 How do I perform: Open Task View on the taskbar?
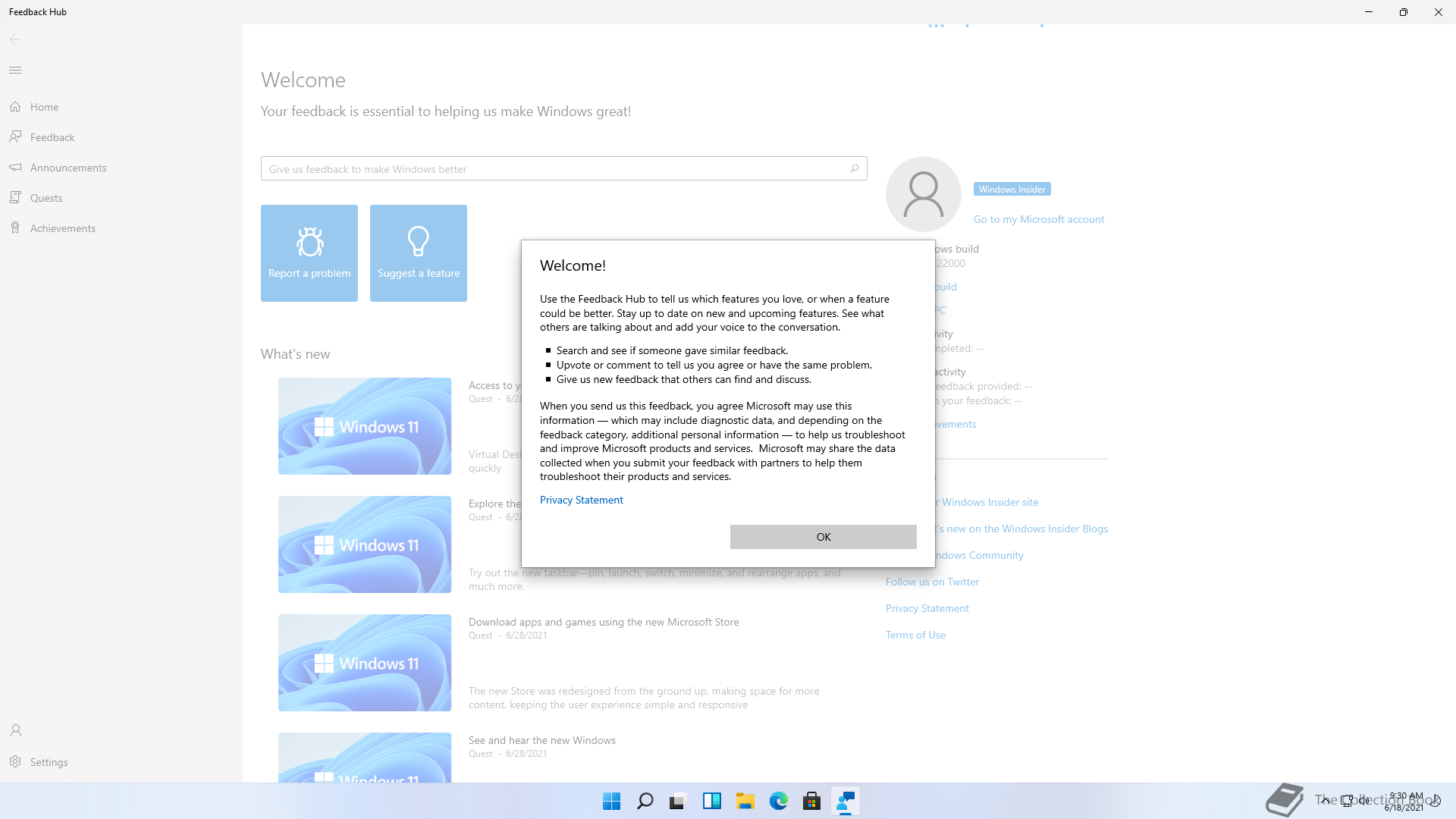pos(678,801)
